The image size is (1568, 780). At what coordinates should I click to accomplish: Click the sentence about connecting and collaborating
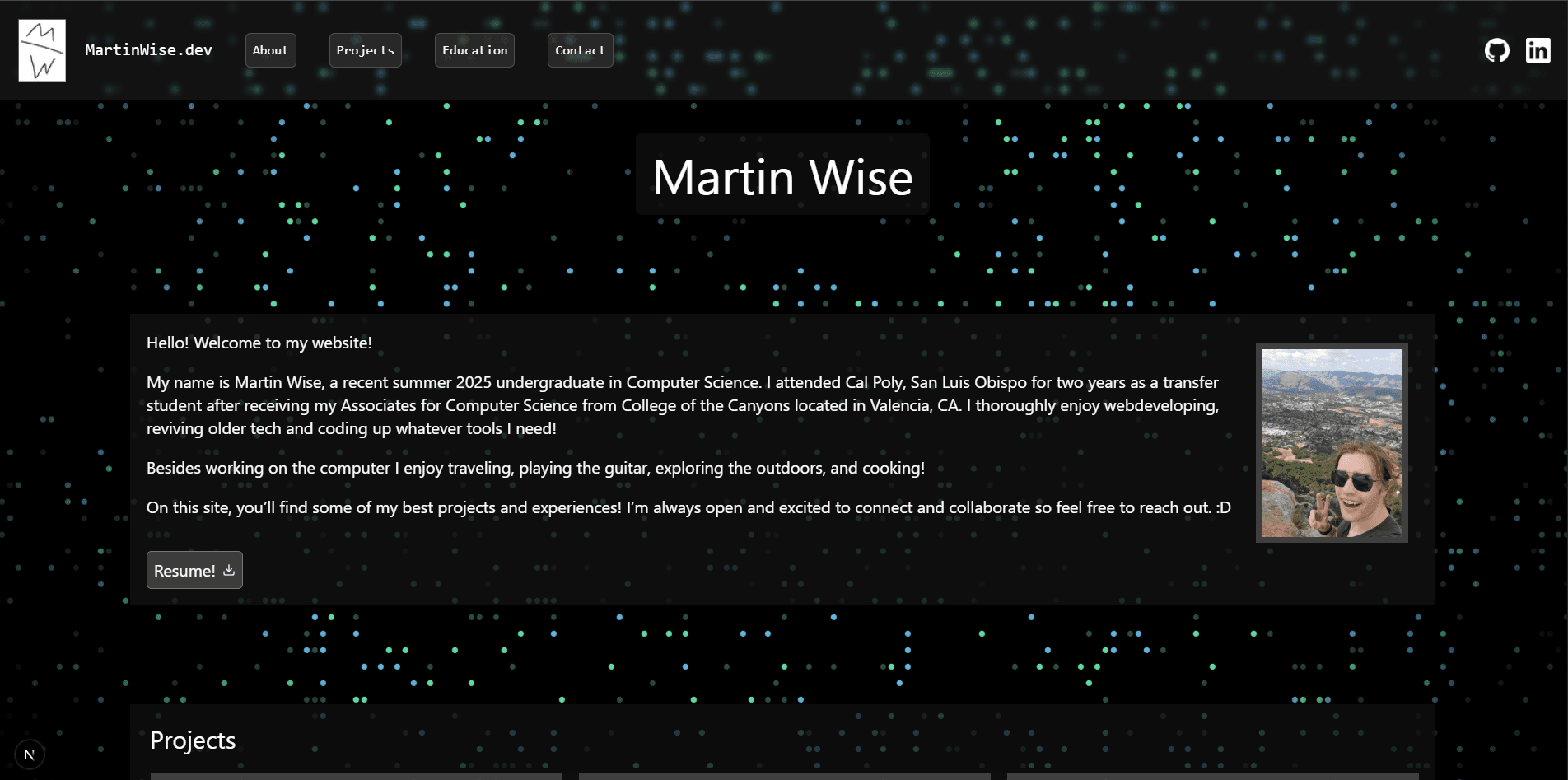(x=688, y=507)
